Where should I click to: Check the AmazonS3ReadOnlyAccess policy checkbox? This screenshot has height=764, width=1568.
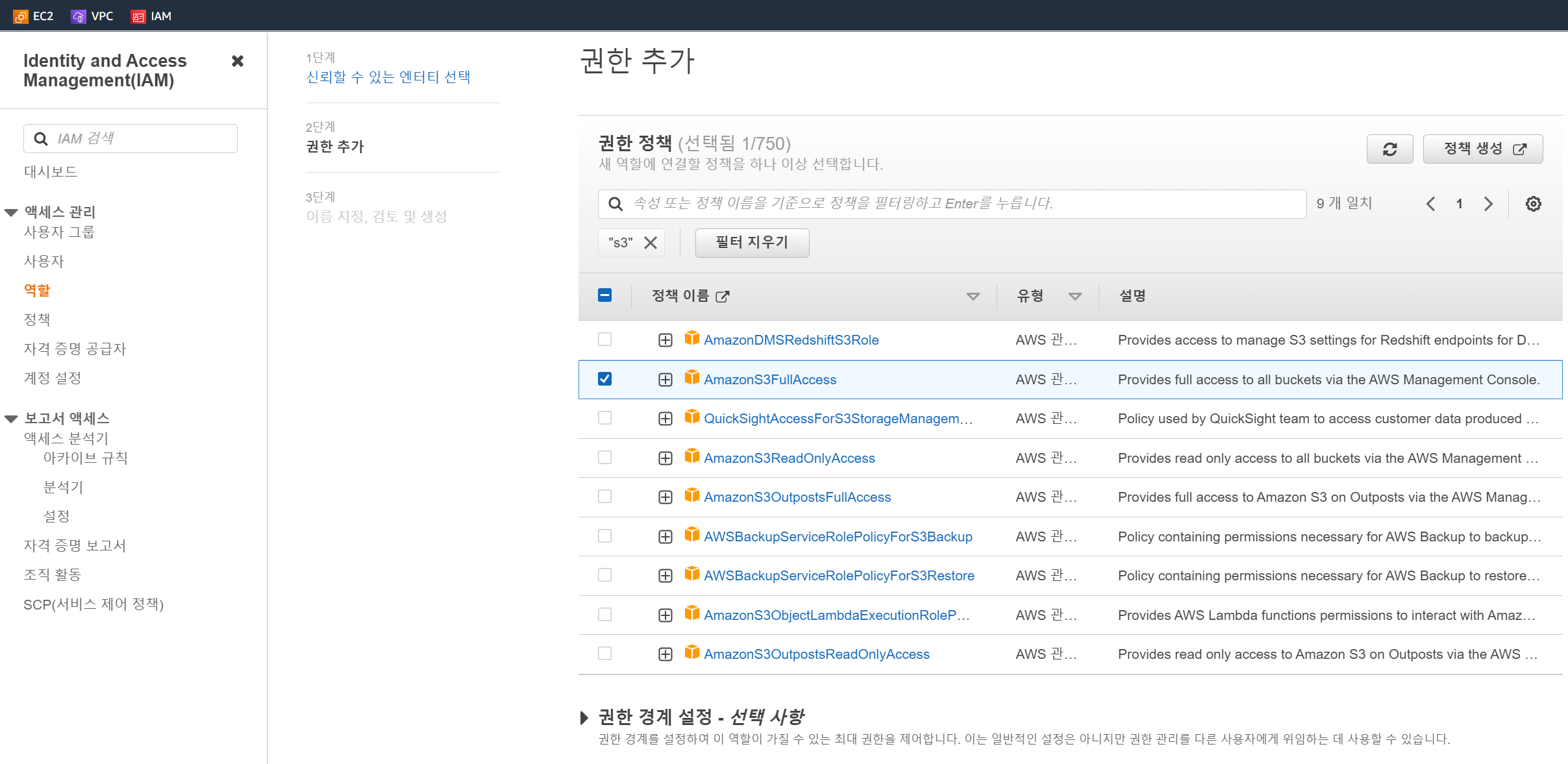click(x=604, y=458)
